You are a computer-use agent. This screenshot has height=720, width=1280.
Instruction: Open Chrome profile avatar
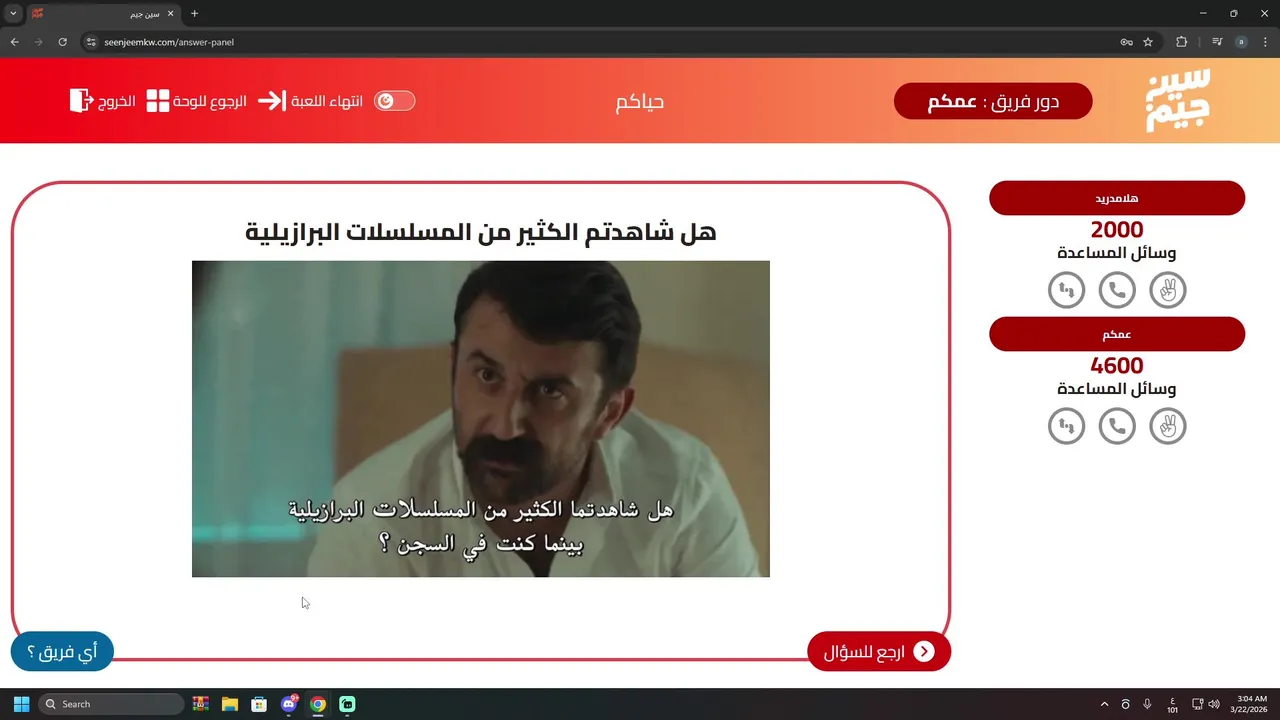pyautogui.click(x=1241, y=42)
